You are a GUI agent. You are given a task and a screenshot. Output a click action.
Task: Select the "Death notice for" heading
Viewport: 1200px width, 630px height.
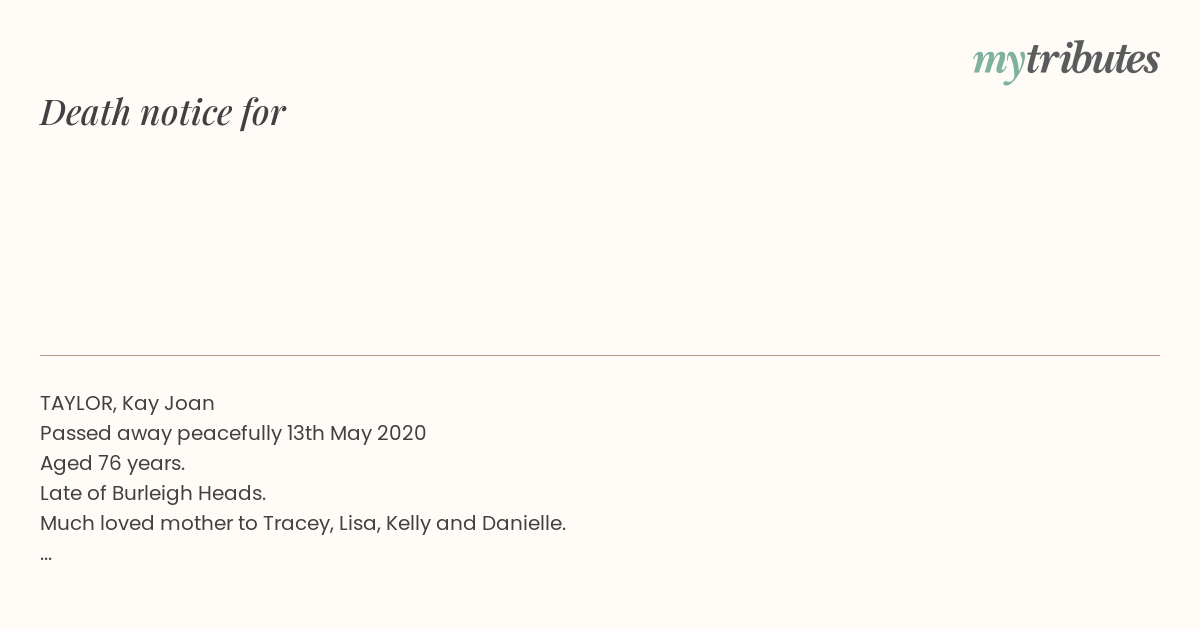[163, 112]
